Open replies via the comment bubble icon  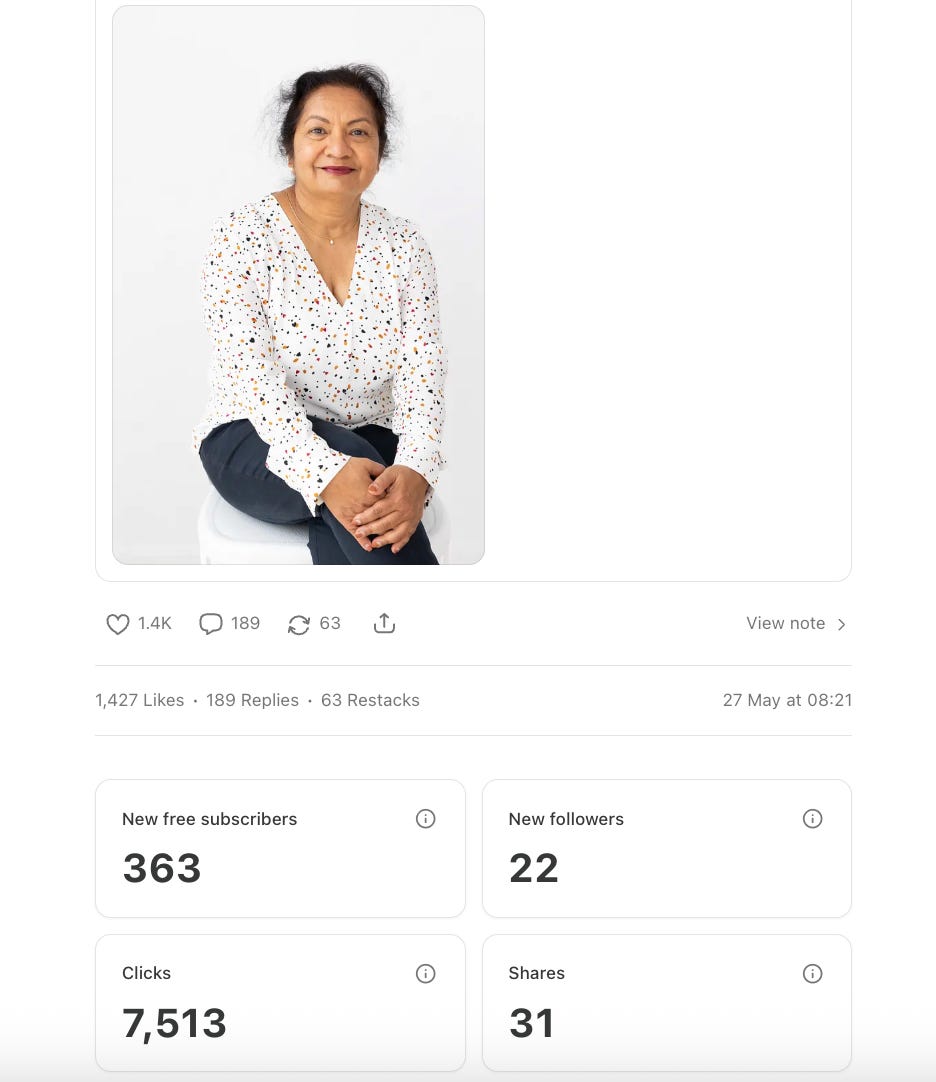pyautogui.click(x=211, y=624)
